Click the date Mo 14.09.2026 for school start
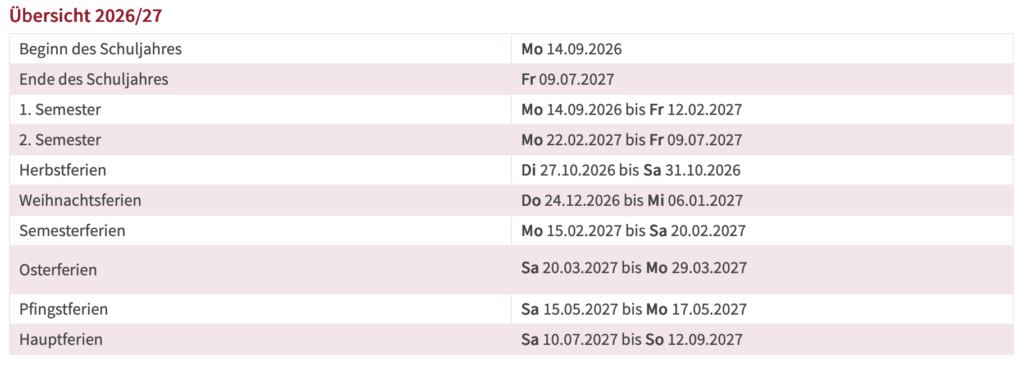Image resolution: width=1024 pixels, height=369 pixels. click(x=571, y=49)
